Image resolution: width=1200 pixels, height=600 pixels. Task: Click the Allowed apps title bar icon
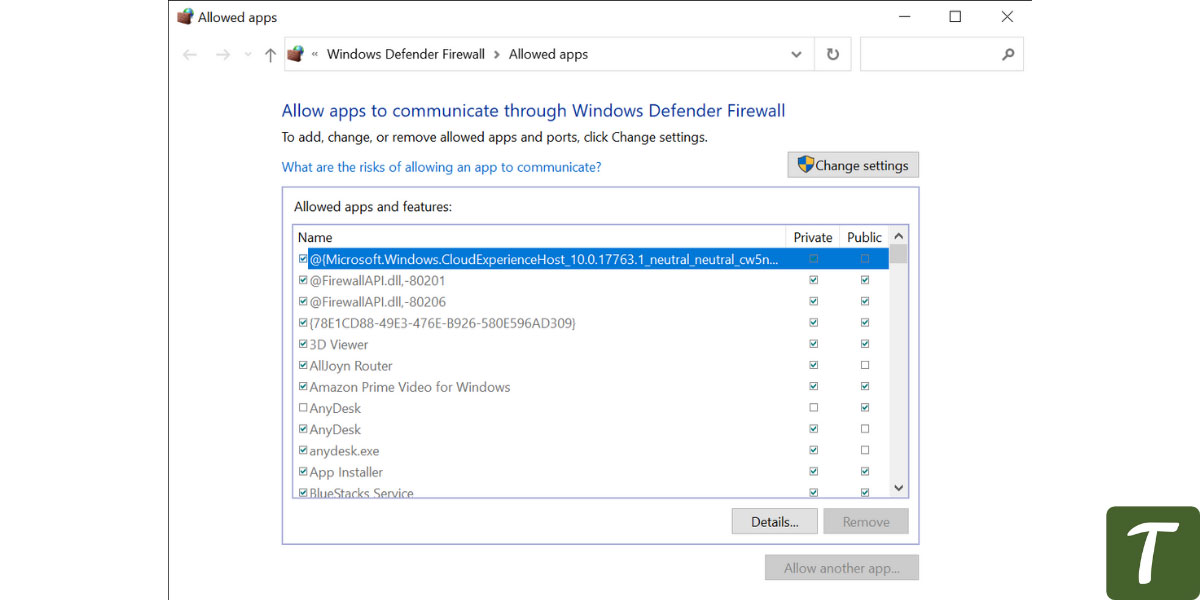pyautogui.click(x=185, y=17)
